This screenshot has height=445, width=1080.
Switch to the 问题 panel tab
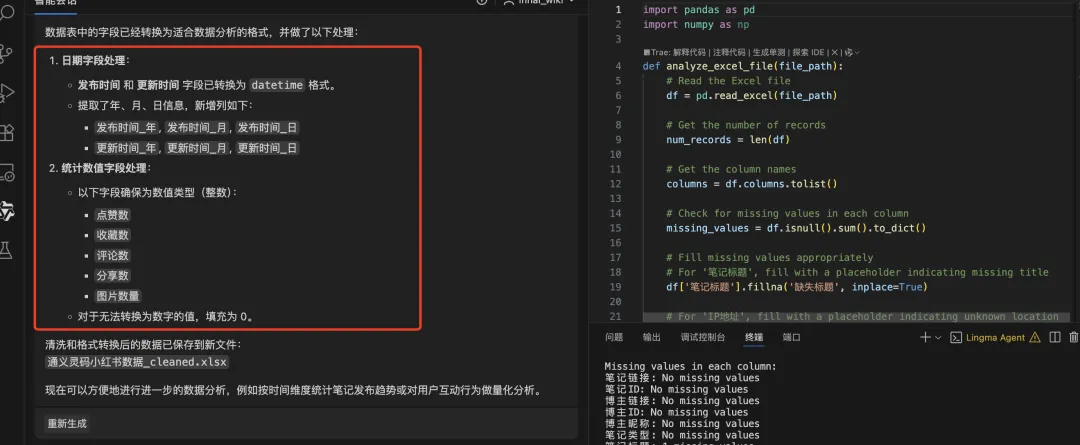click(x=614, y=338)
